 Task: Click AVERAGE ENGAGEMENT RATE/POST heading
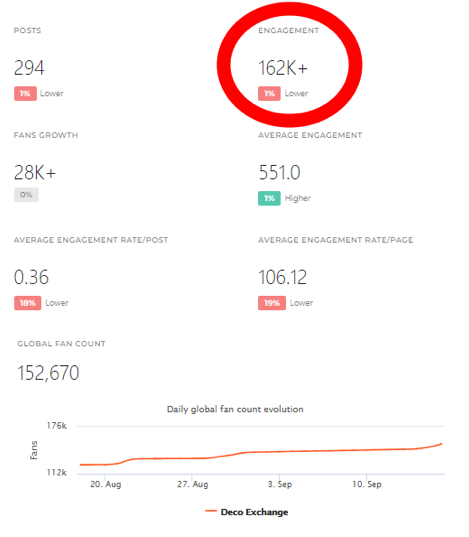tap(91, 240)
